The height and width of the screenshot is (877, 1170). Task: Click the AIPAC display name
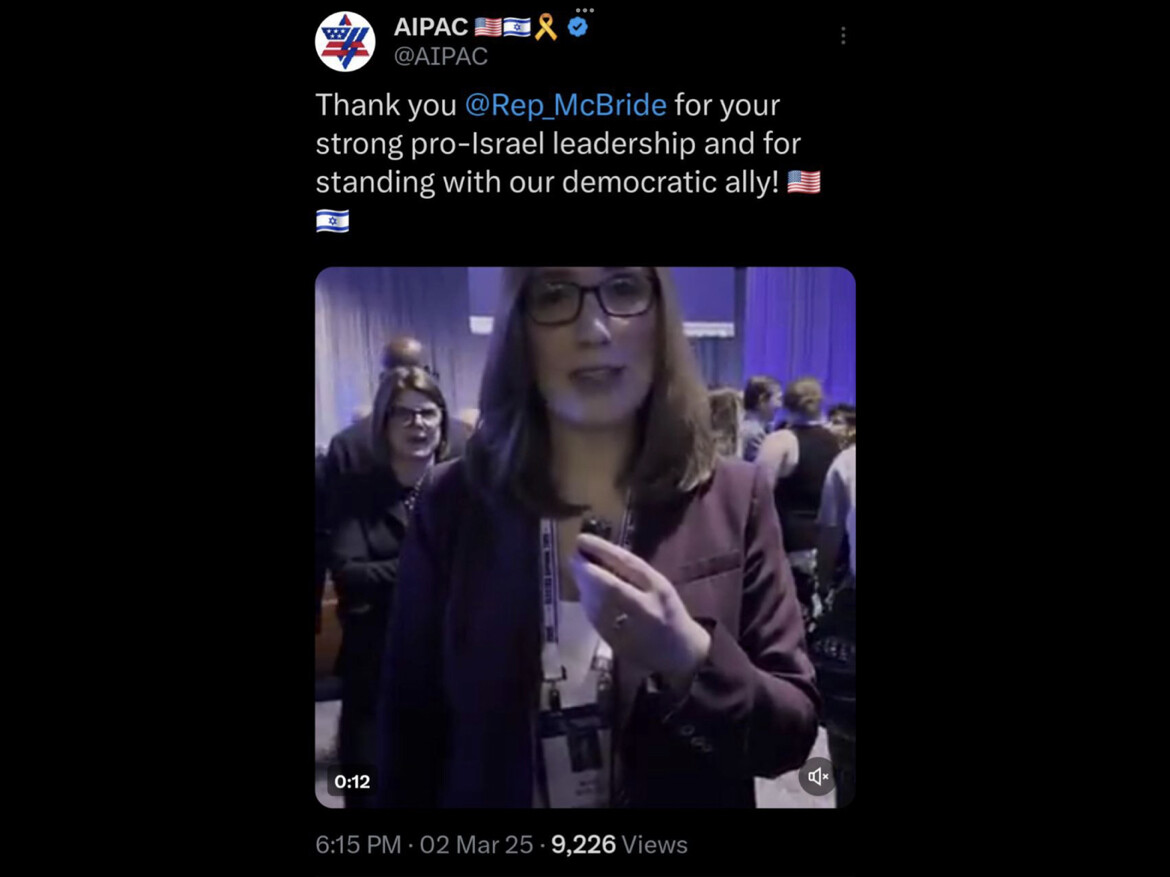(x=431, y=27)
